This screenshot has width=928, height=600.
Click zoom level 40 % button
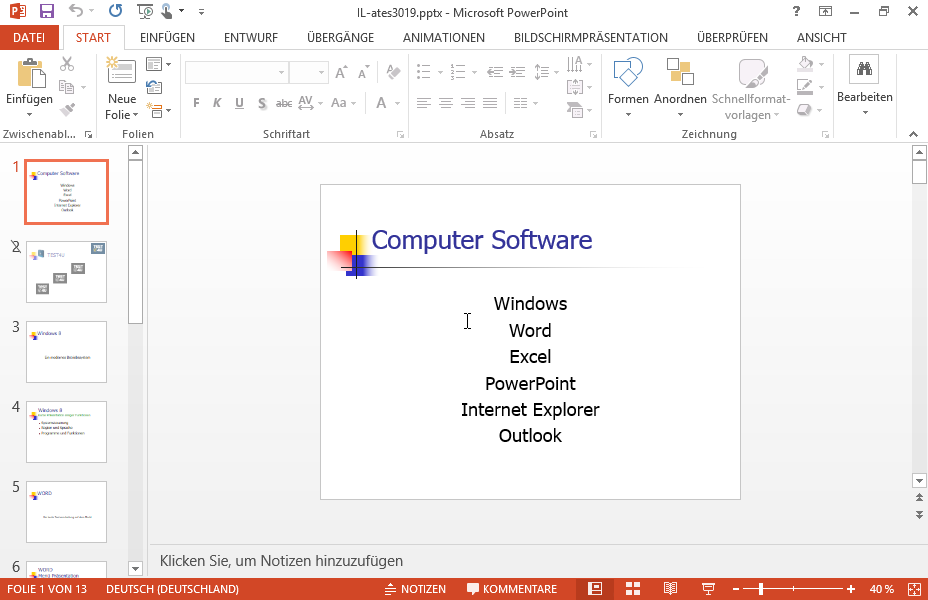click(881, 589)
